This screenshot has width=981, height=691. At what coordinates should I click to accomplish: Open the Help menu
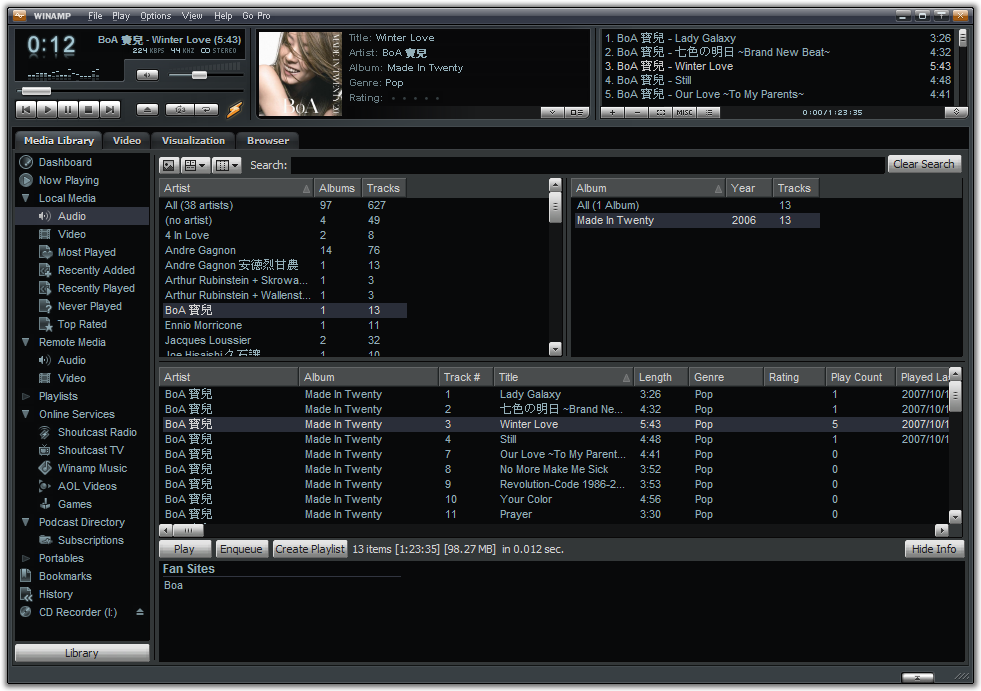[x=223, y=16]
